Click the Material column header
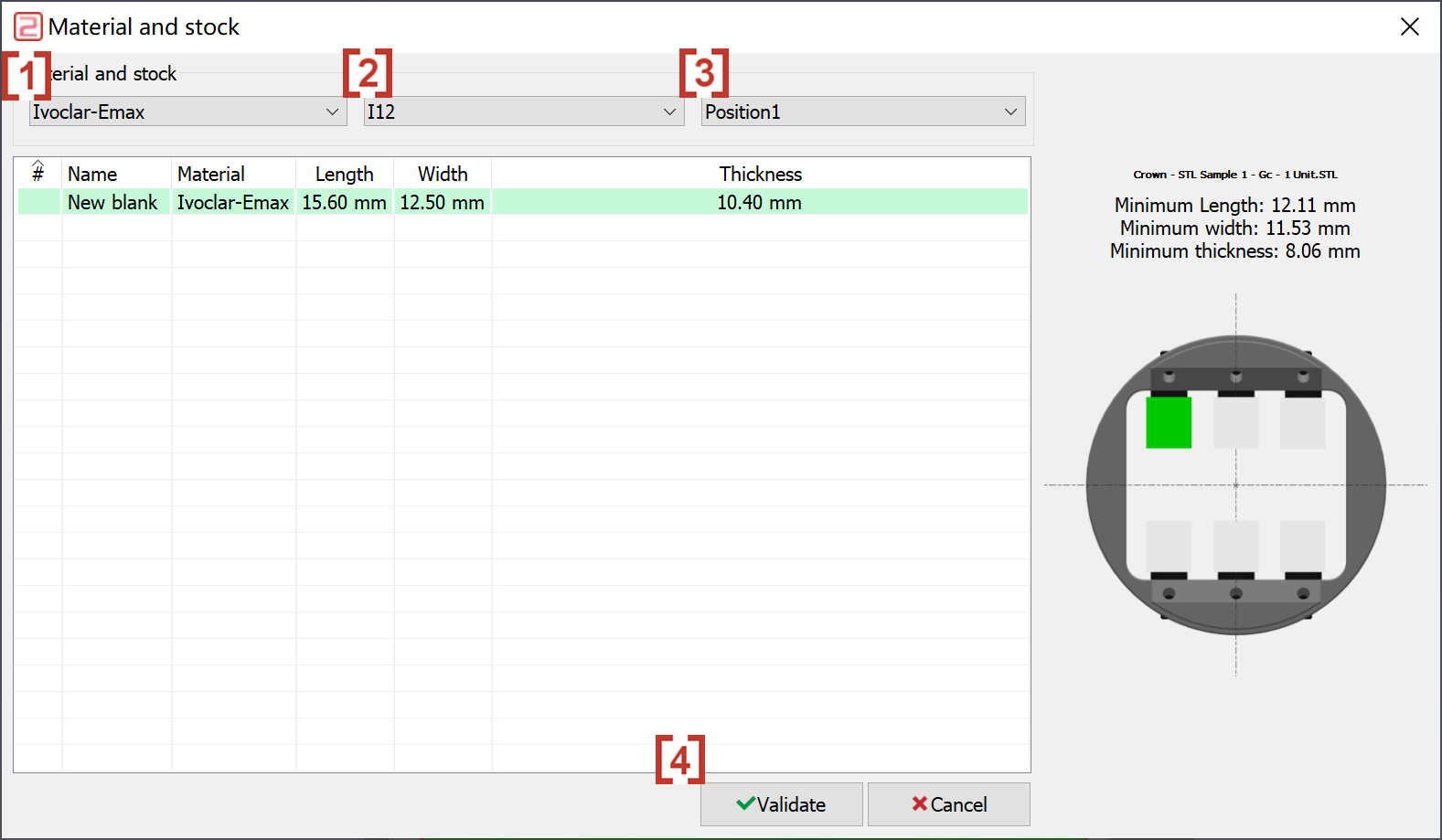The width and height of the screenshot is (1442, 840). click(x=233, y=174)
